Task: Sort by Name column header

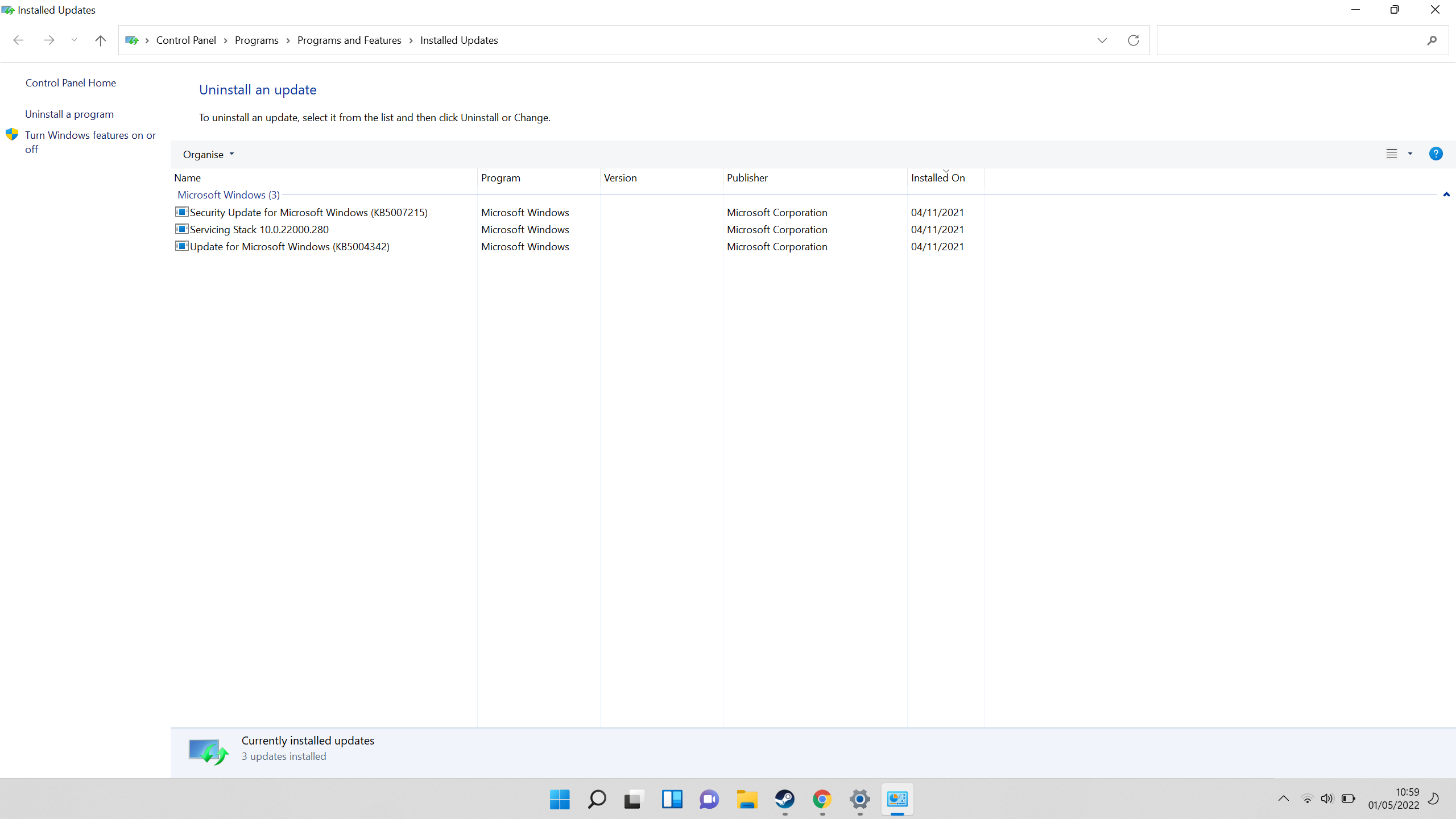Action: (x=324, y=178)
